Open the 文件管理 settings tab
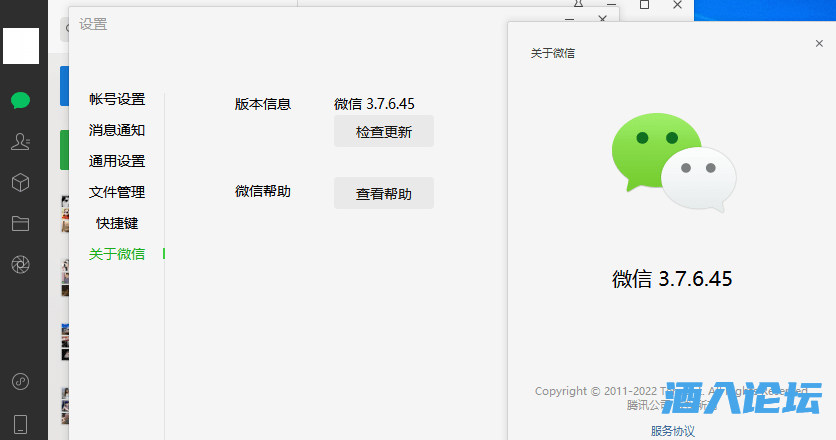836x440 pixels. [117, 192]
